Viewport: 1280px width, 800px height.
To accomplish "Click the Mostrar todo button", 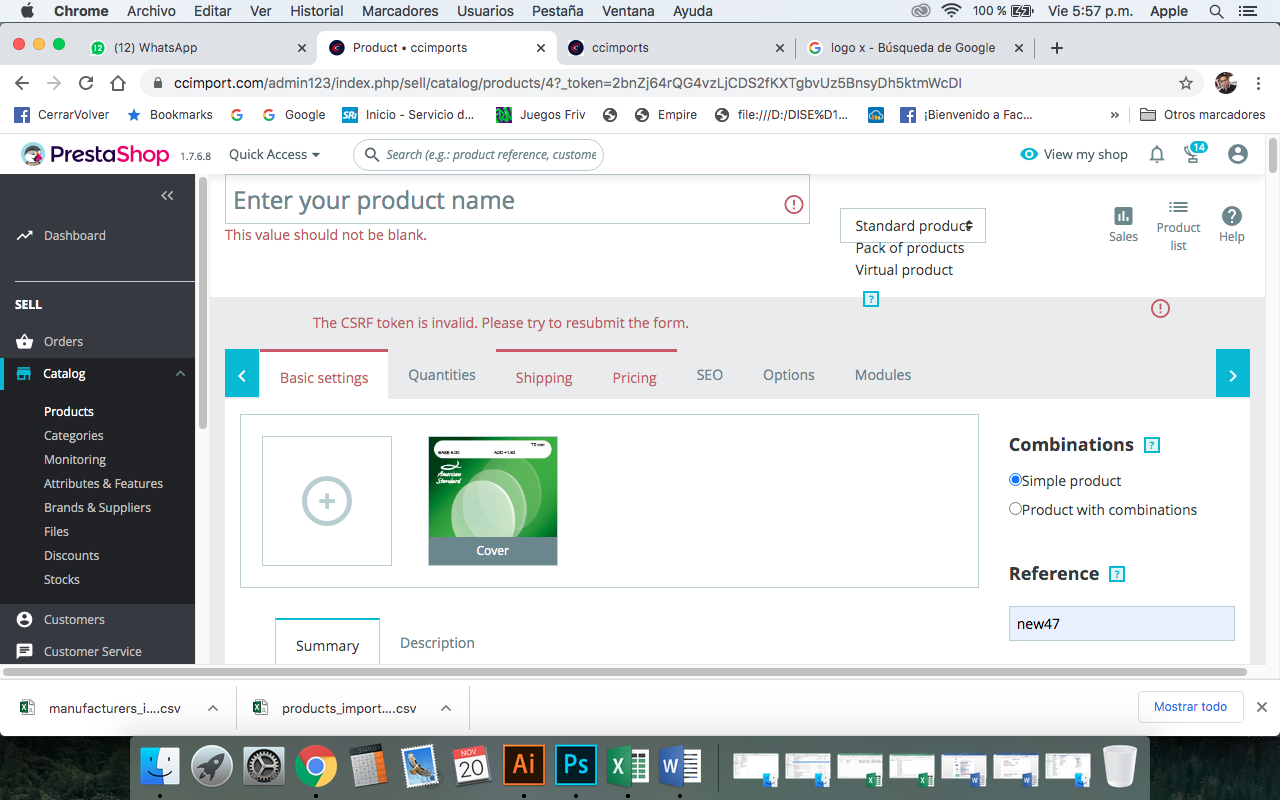I will (x=1190, y=707).
